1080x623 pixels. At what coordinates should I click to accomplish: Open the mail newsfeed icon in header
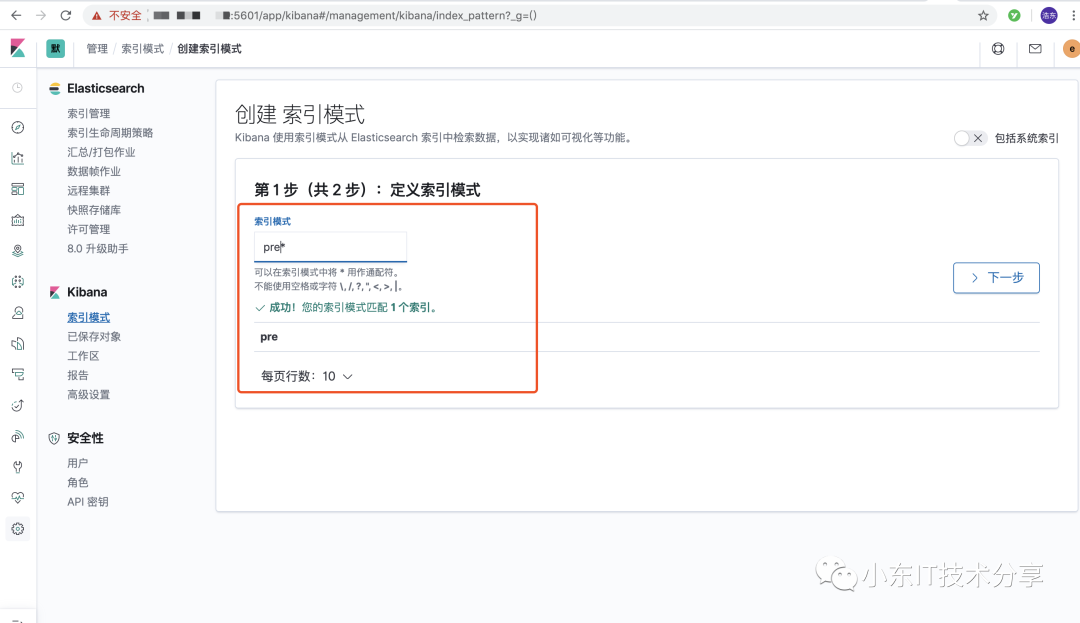1035,49
